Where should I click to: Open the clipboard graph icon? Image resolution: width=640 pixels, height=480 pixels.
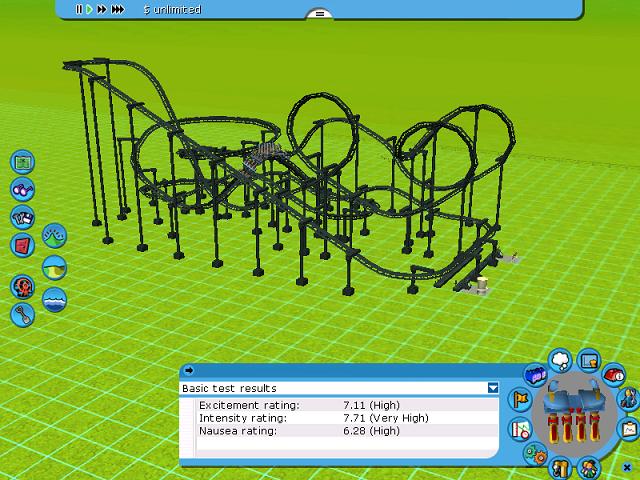point(629,429)
